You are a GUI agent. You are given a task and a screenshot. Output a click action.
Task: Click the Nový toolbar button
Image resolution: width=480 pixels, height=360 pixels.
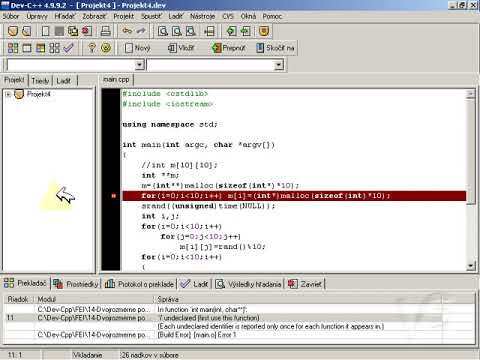[x=138, y=48]
